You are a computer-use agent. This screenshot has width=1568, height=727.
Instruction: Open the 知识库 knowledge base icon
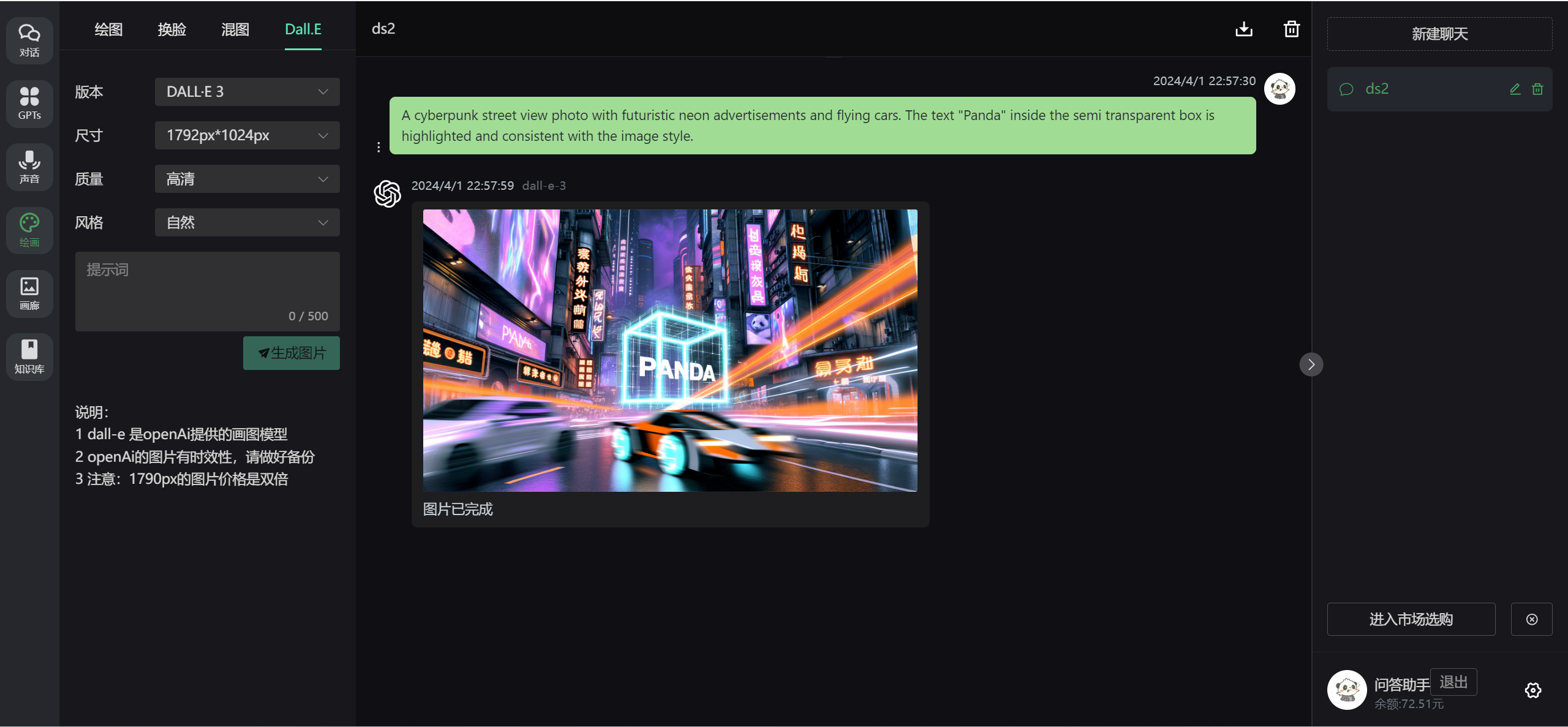[x=29, y=356]
